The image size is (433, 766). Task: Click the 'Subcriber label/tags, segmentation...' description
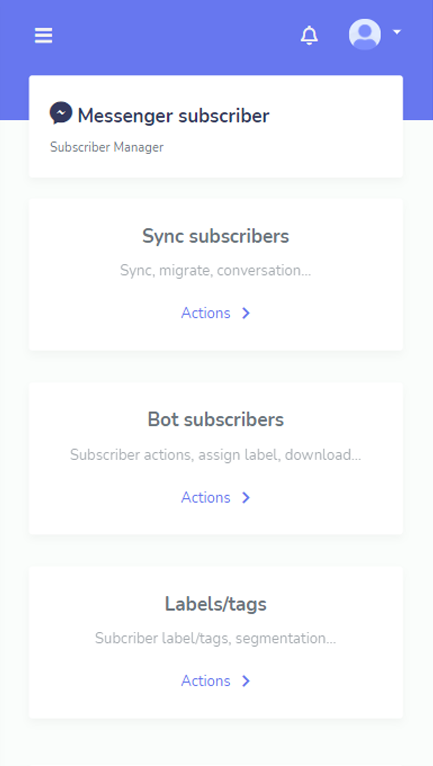coord(216,638)
